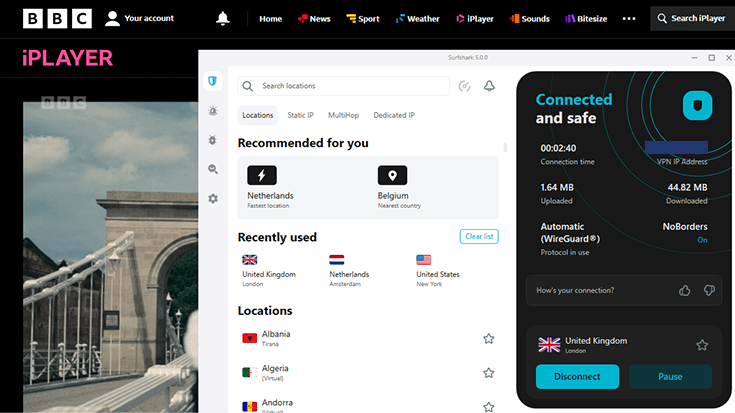
Task: Open BBC Sounds section
Action: click(530, 19)
